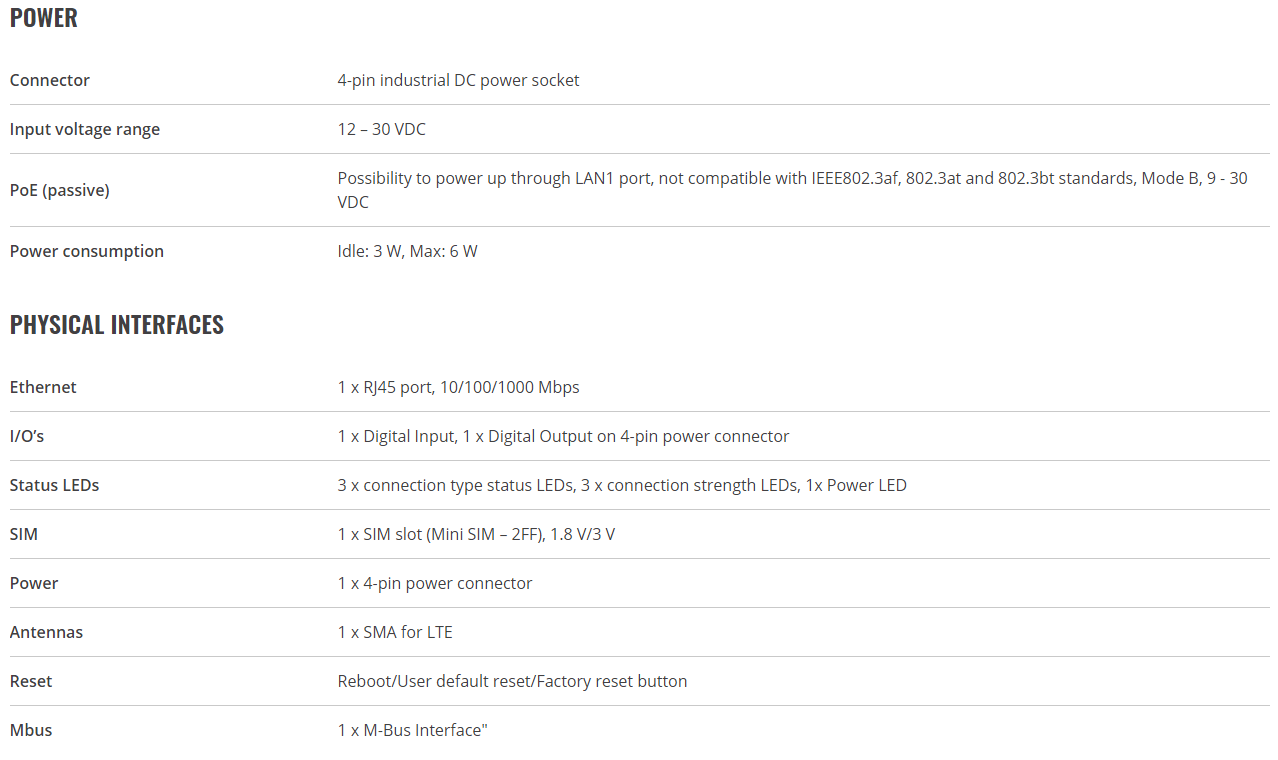Viewport: 1278px width, 760px height.
Task: Click the Status LEDs label
Action: (55, 485)
